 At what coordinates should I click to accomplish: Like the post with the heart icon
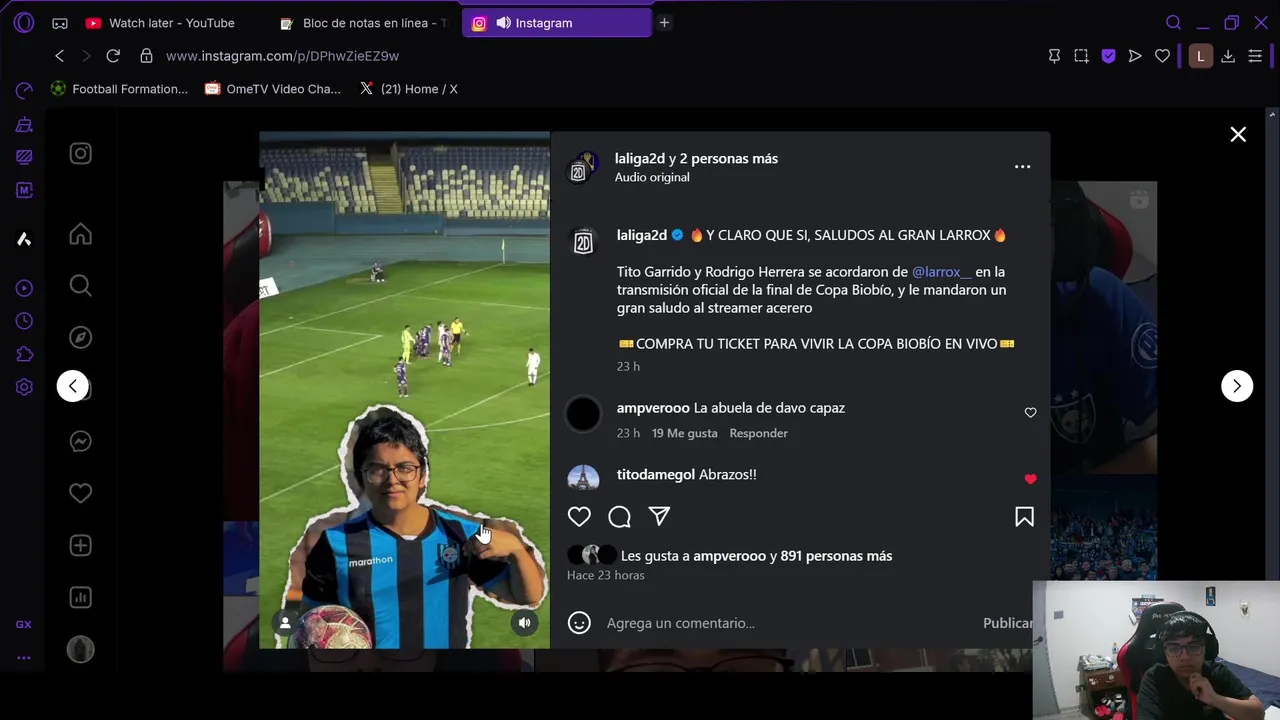(579, 517)
